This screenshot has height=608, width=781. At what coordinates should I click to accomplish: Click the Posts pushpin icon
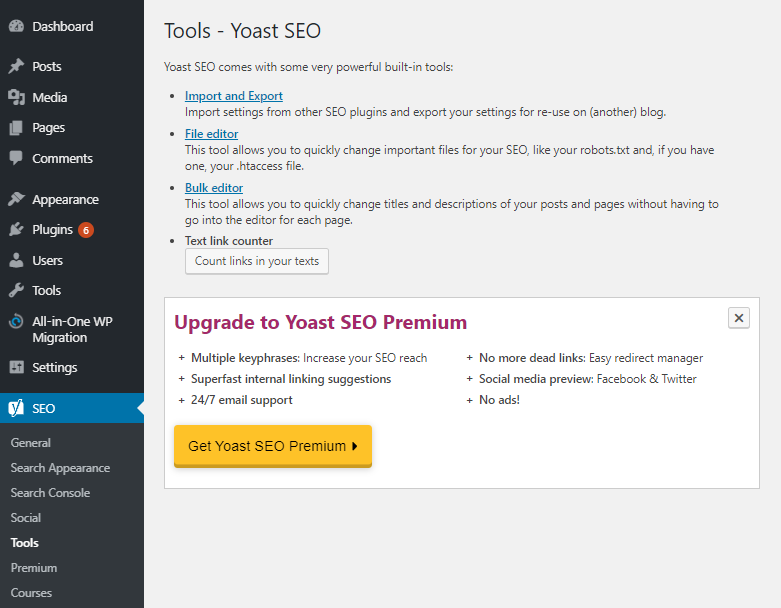coord(16,66)
